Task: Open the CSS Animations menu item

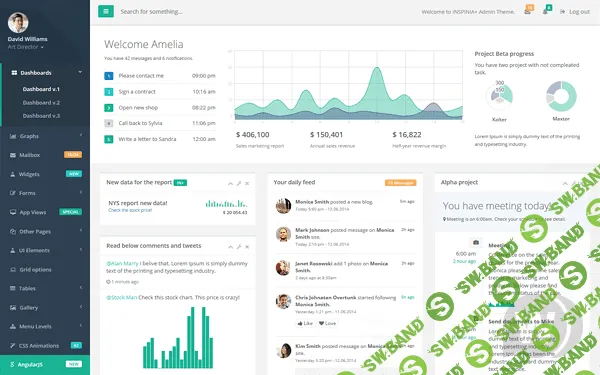Action: [46, 346]
